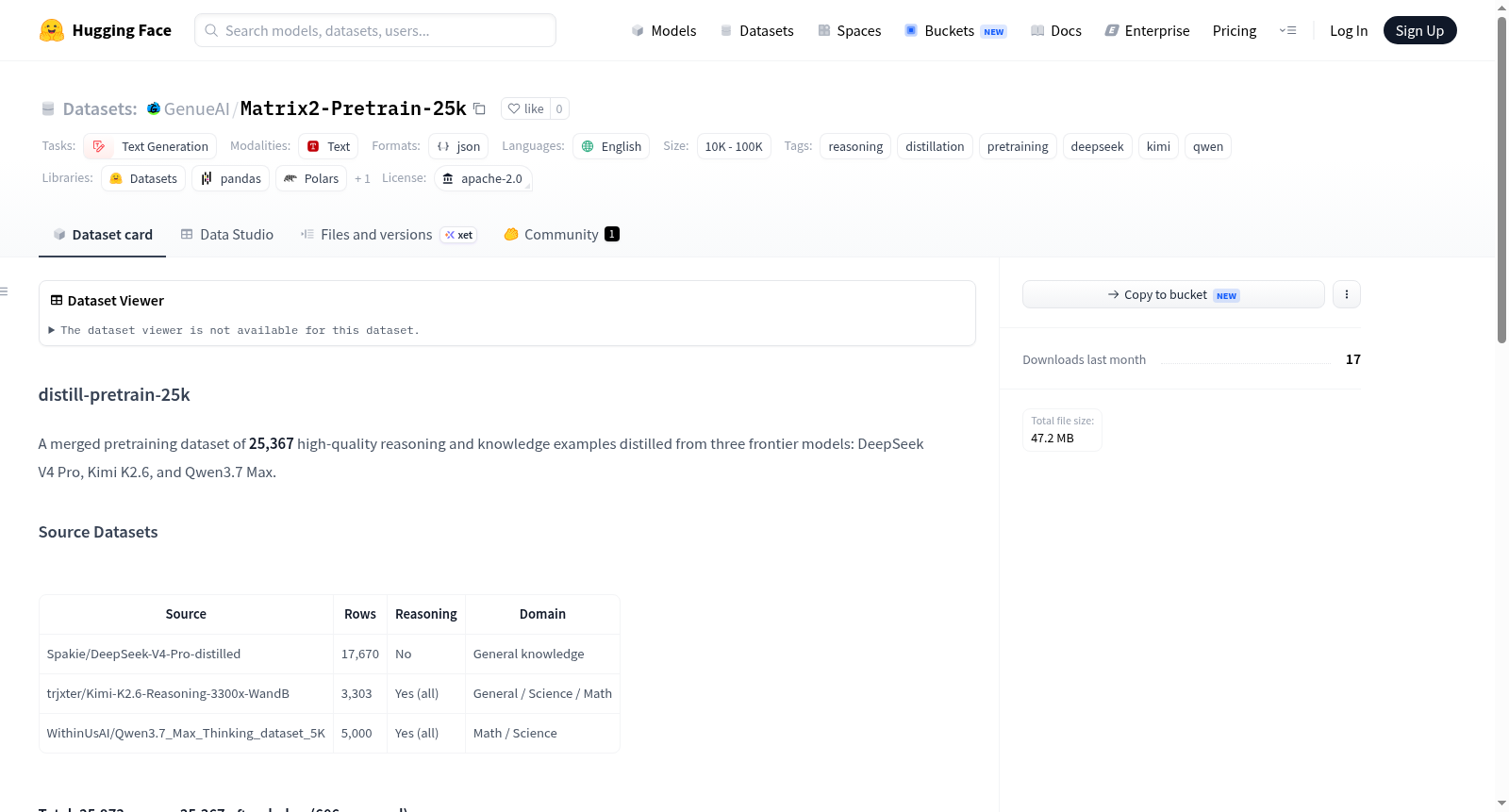Viewport: 1509px width, 812px height.
Task: Go to Datasets in top navigation
Action: pos(756,30)
